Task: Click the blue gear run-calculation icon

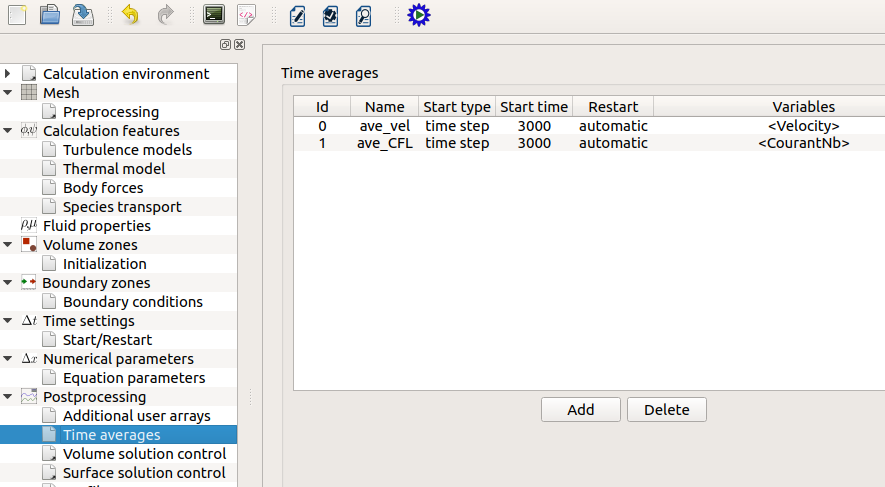Action: (x=418, y=14)
